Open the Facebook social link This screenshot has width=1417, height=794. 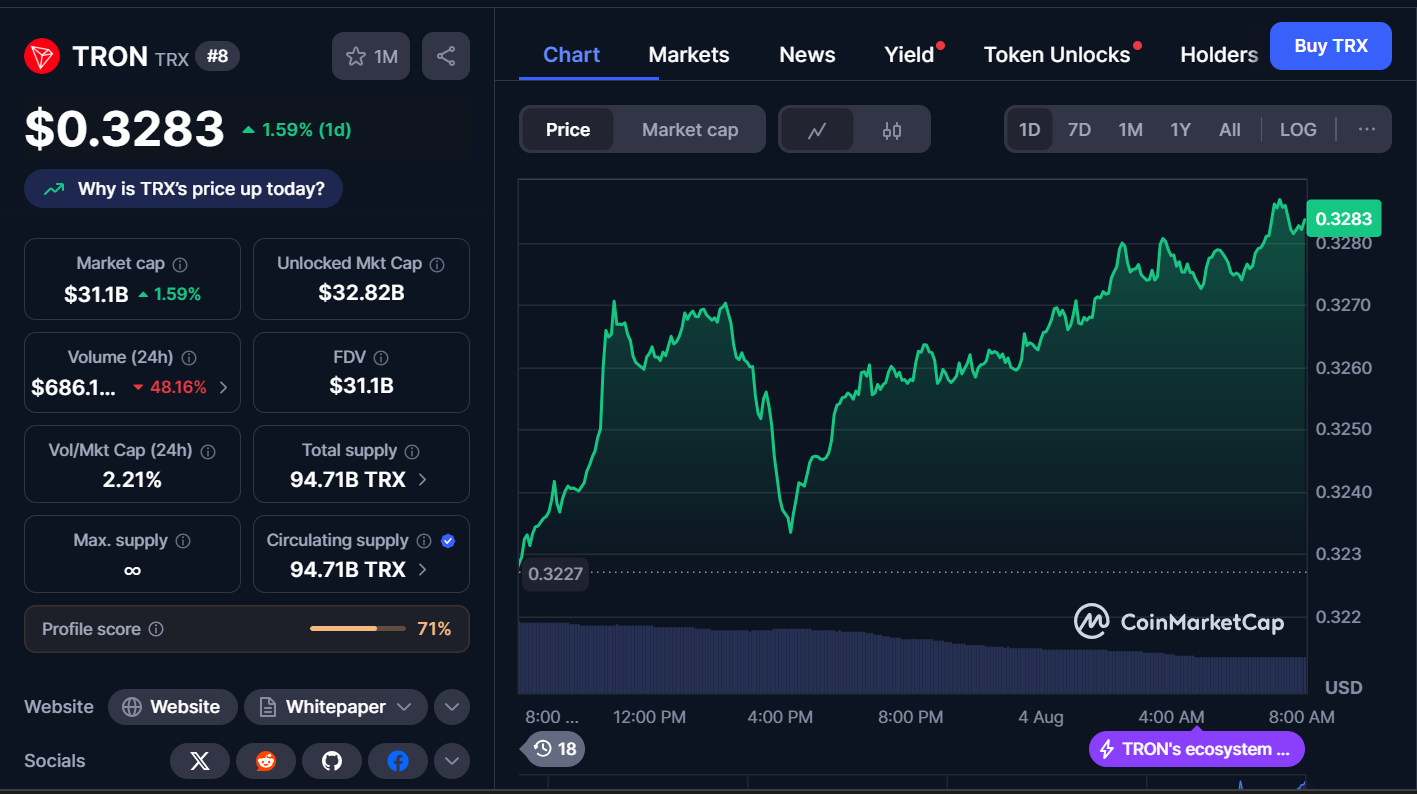coord(398,761)
